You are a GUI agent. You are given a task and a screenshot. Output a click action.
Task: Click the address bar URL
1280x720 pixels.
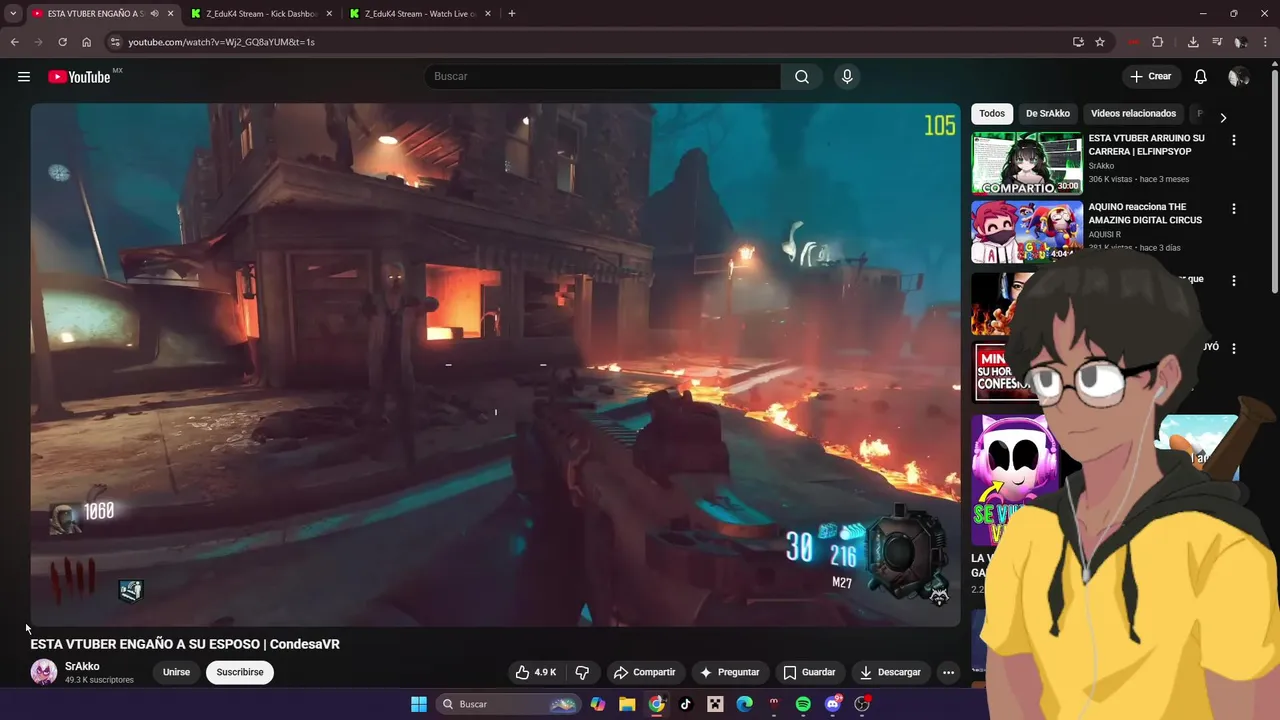click(221, 42)
